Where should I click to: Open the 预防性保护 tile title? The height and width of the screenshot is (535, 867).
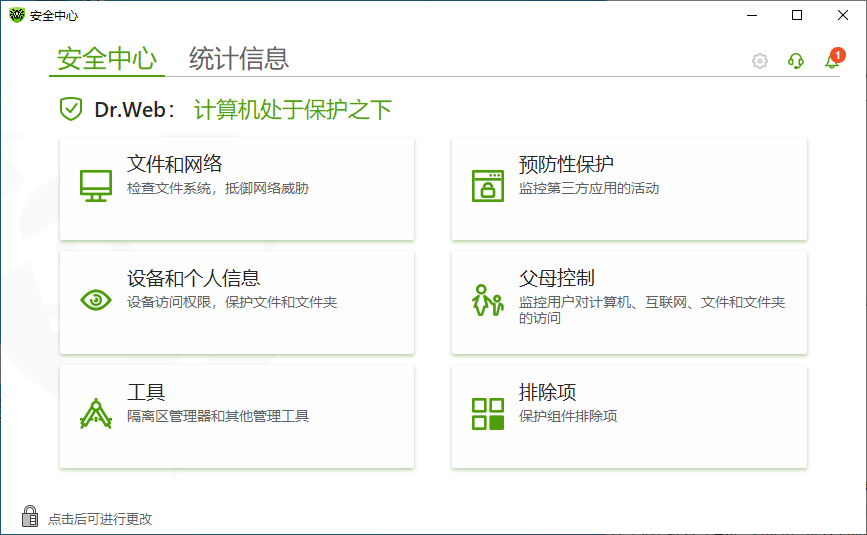coord(566,165)
